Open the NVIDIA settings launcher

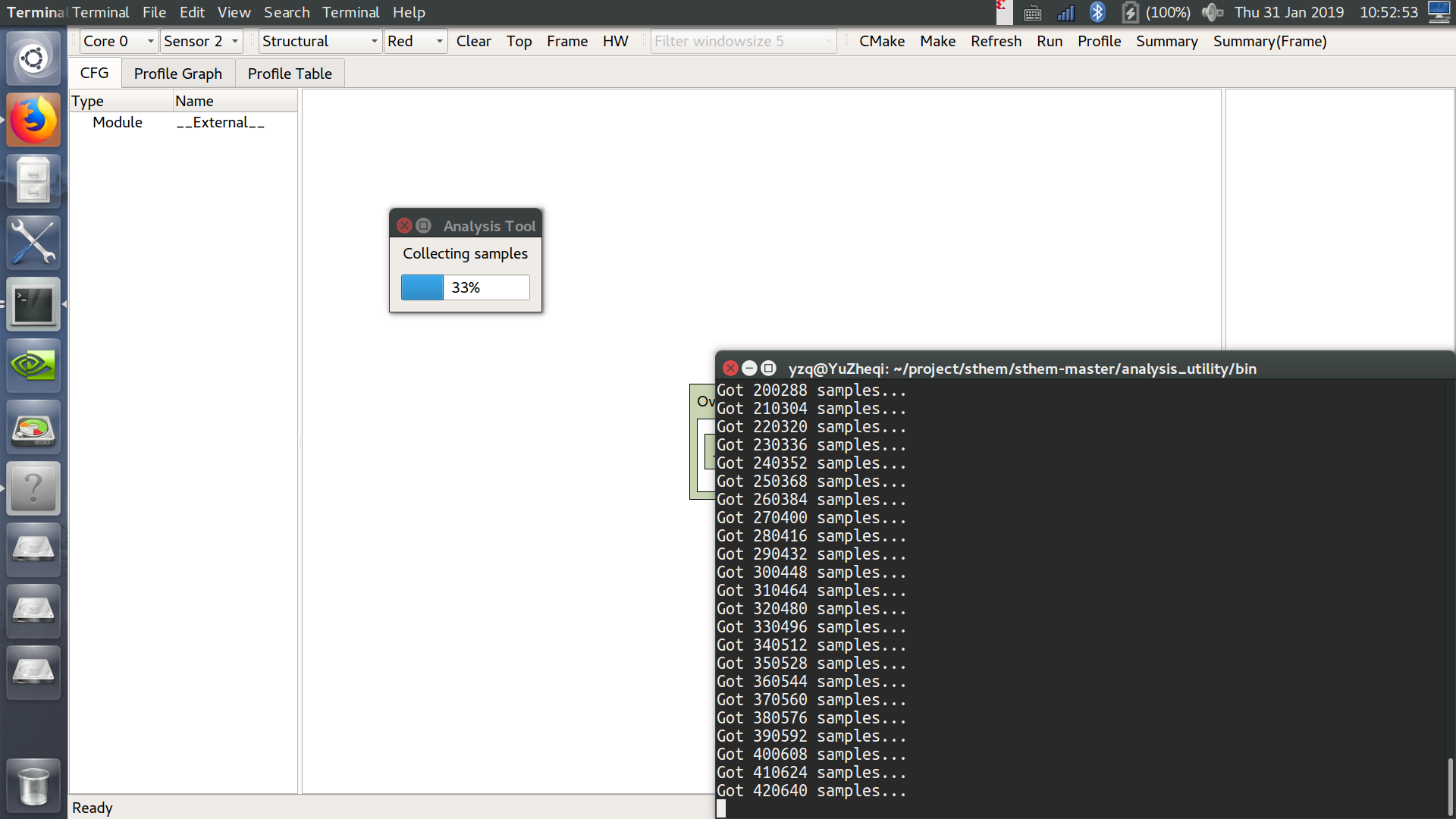click(x=33, y=366)
